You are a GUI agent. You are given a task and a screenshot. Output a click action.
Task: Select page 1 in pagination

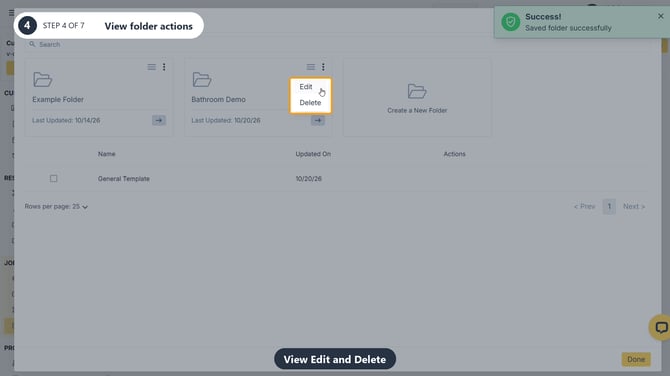coord(609,206)
